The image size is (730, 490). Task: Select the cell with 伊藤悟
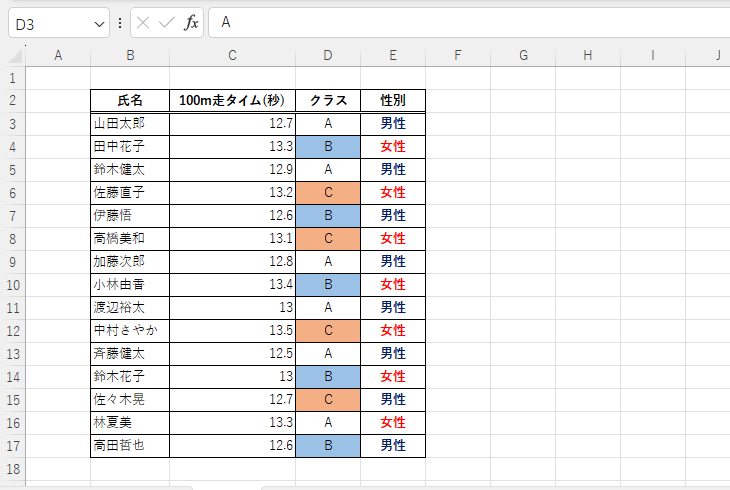(130, 216)
